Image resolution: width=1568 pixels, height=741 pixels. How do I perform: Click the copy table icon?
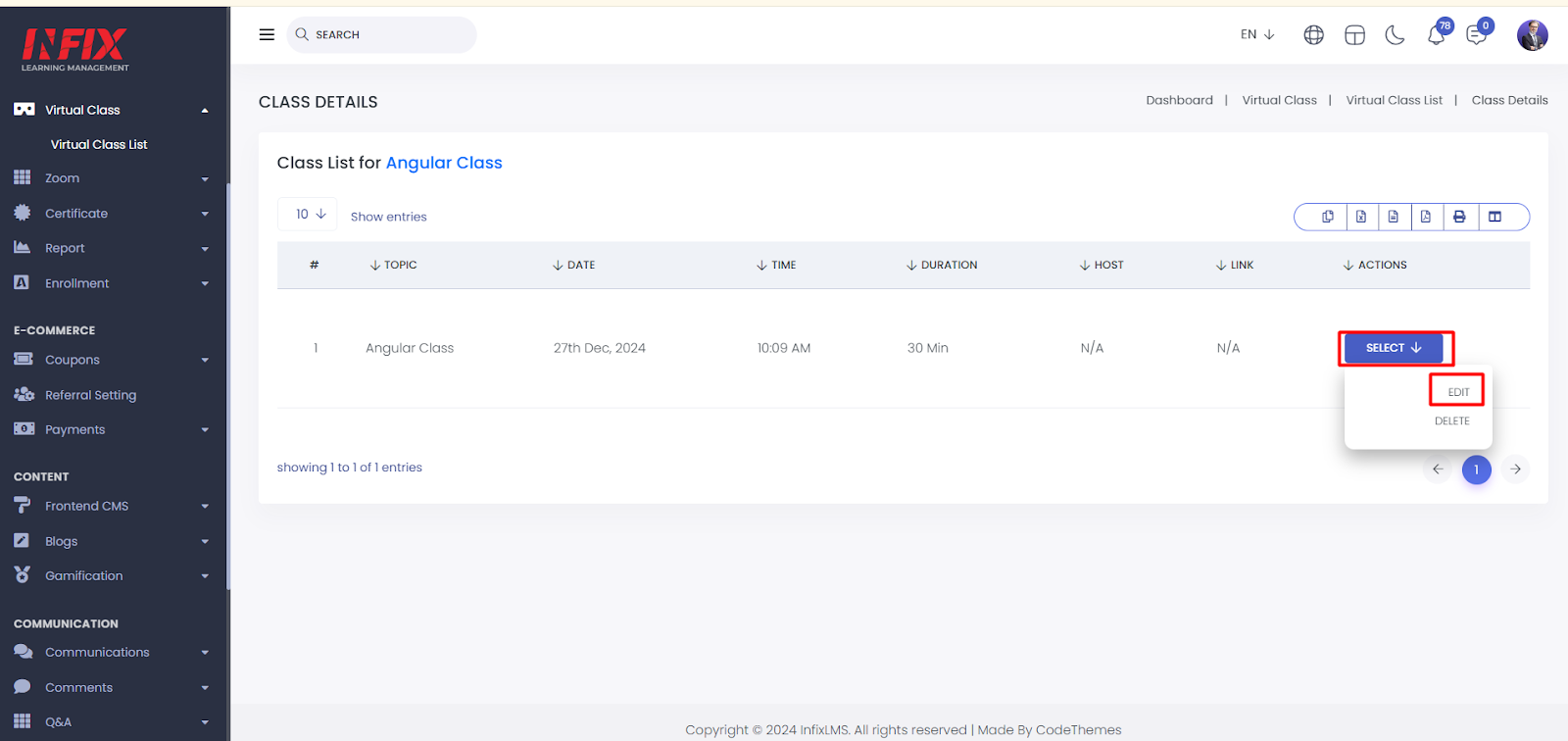pyautogui.click(x=1328, y=217)
